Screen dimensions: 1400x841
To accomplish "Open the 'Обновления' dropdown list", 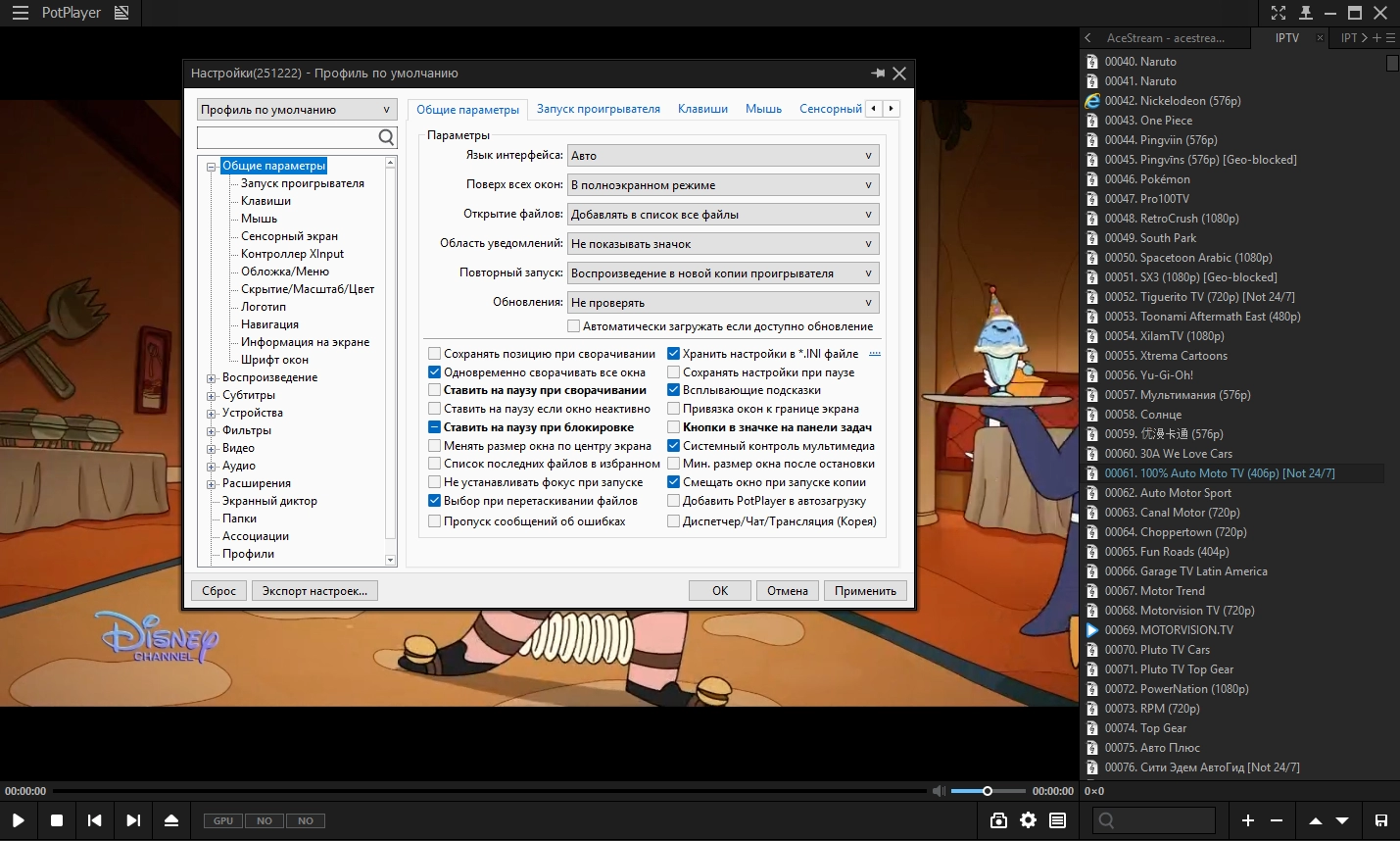I will pyautogui.click(x=723, y=303).
